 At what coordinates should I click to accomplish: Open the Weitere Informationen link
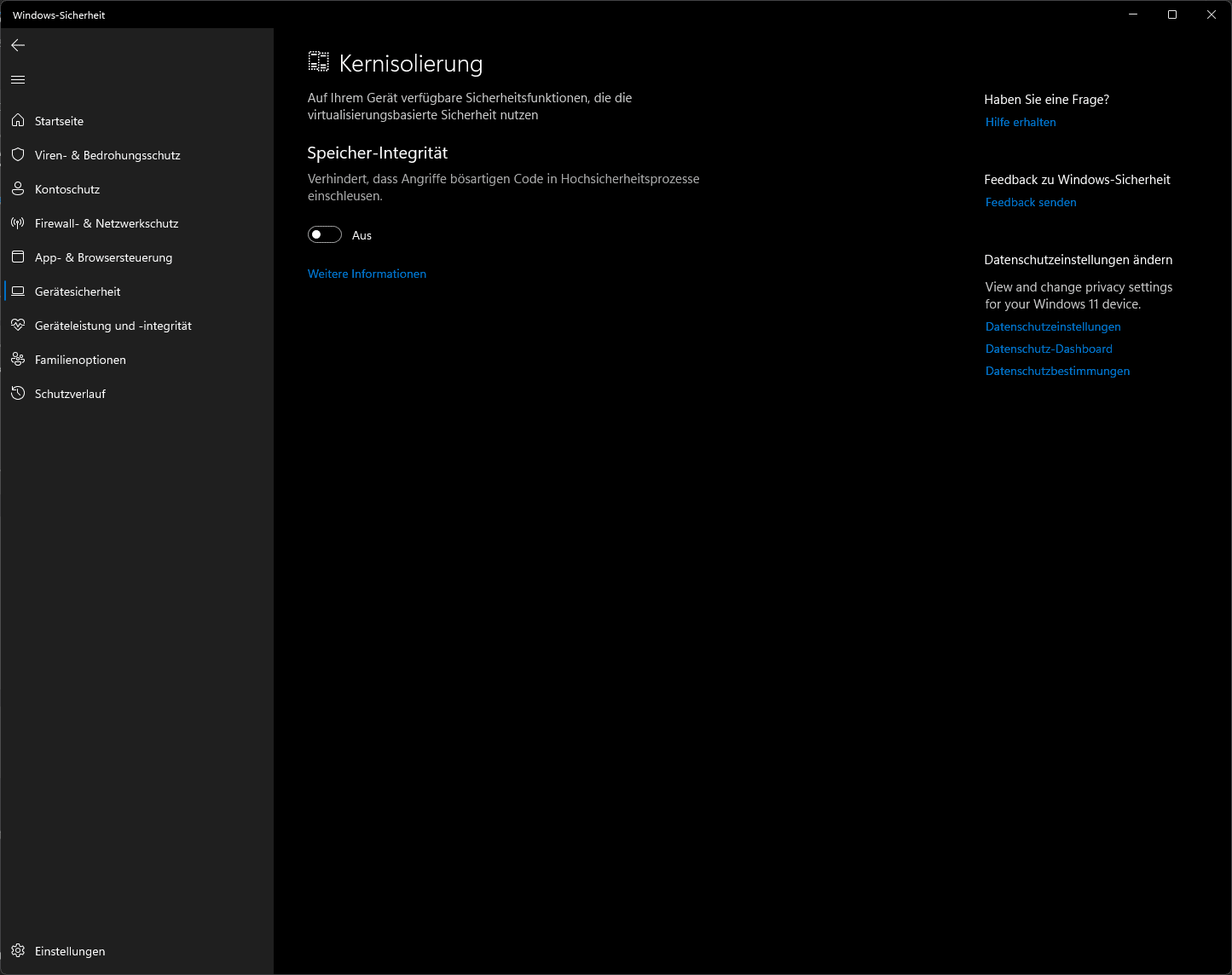coord(367,274)
